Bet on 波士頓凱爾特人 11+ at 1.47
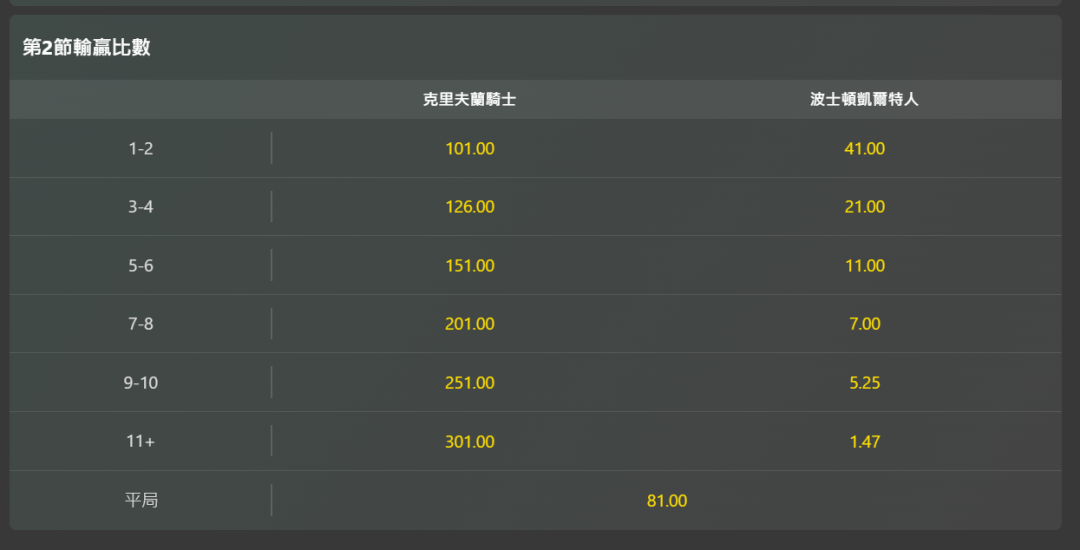This screenshot has height=550, width=1080. tap(864, 442)
